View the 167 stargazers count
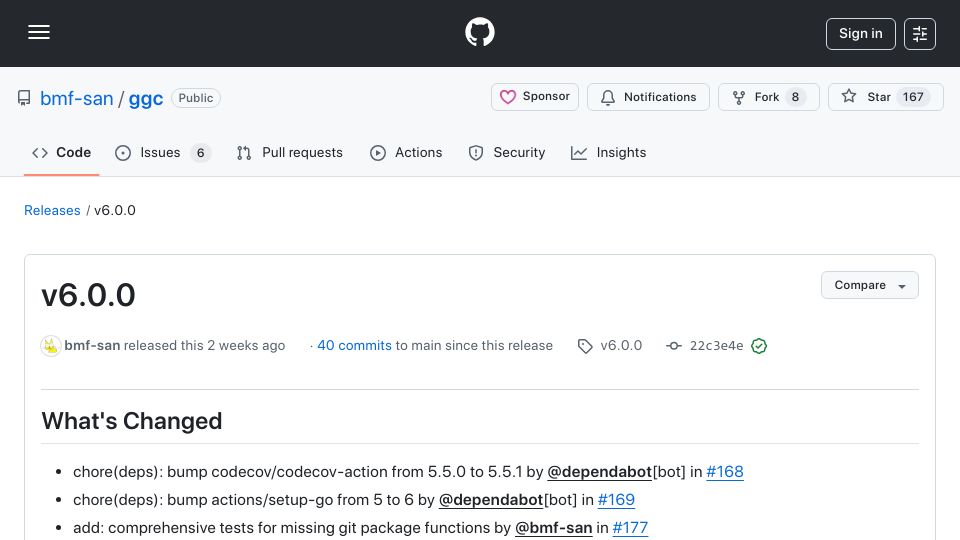The width and height of the screenshot is (960, 540). pos(913,97)
